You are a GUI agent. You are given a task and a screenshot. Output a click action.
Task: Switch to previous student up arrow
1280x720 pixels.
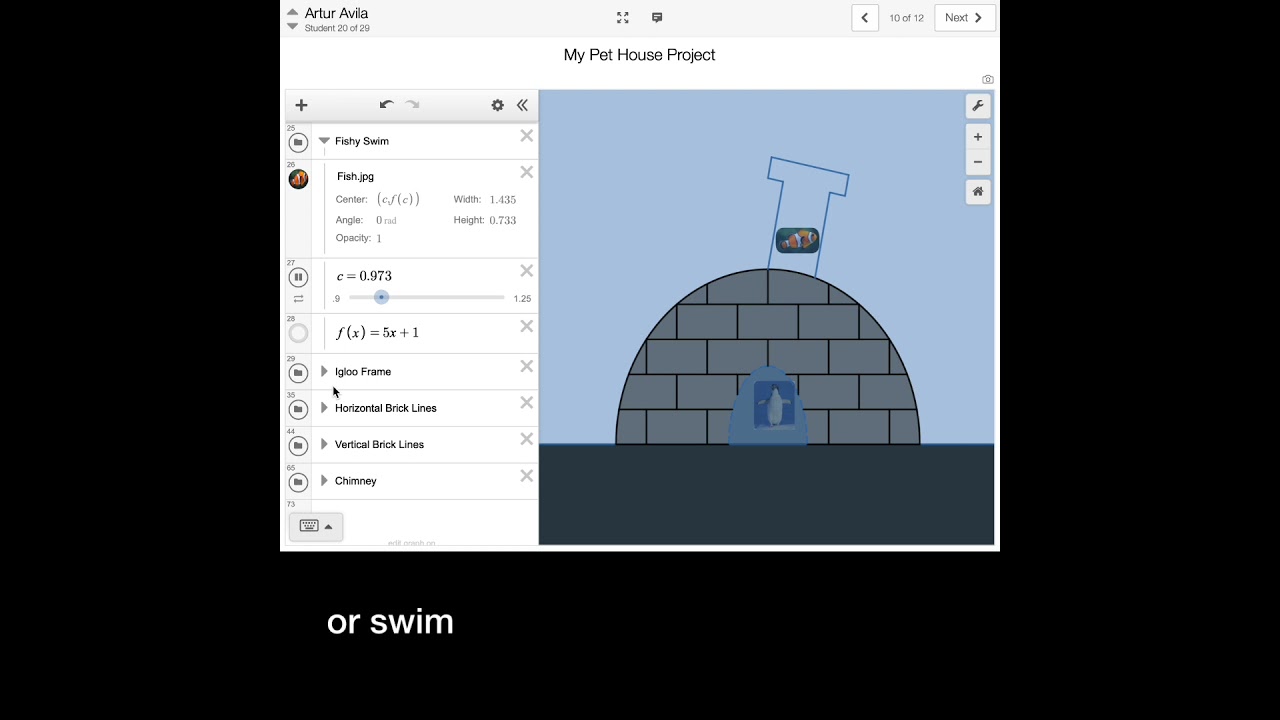(292, 12)
